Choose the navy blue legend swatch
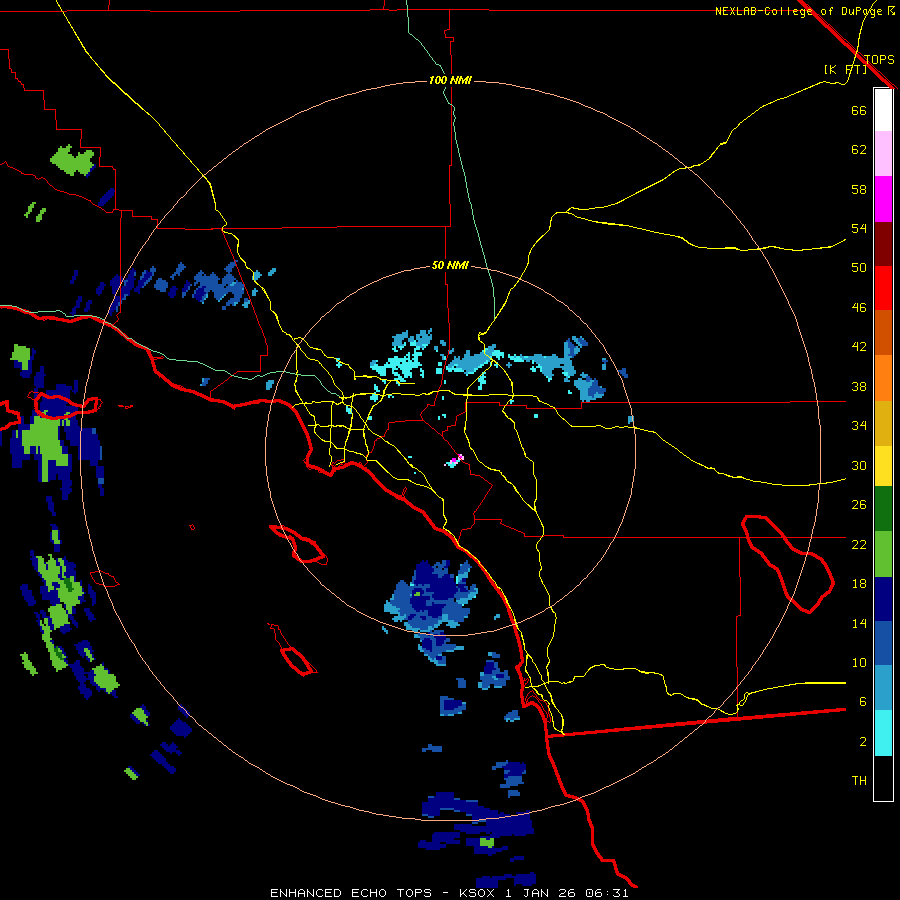 [883, 599]
